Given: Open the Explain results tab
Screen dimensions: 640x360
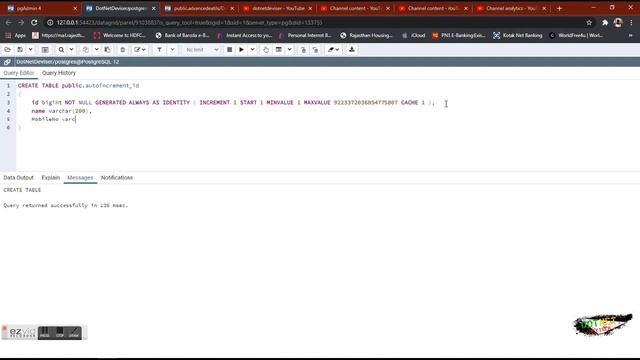Looking at the screenshot, I should [51, 178].
